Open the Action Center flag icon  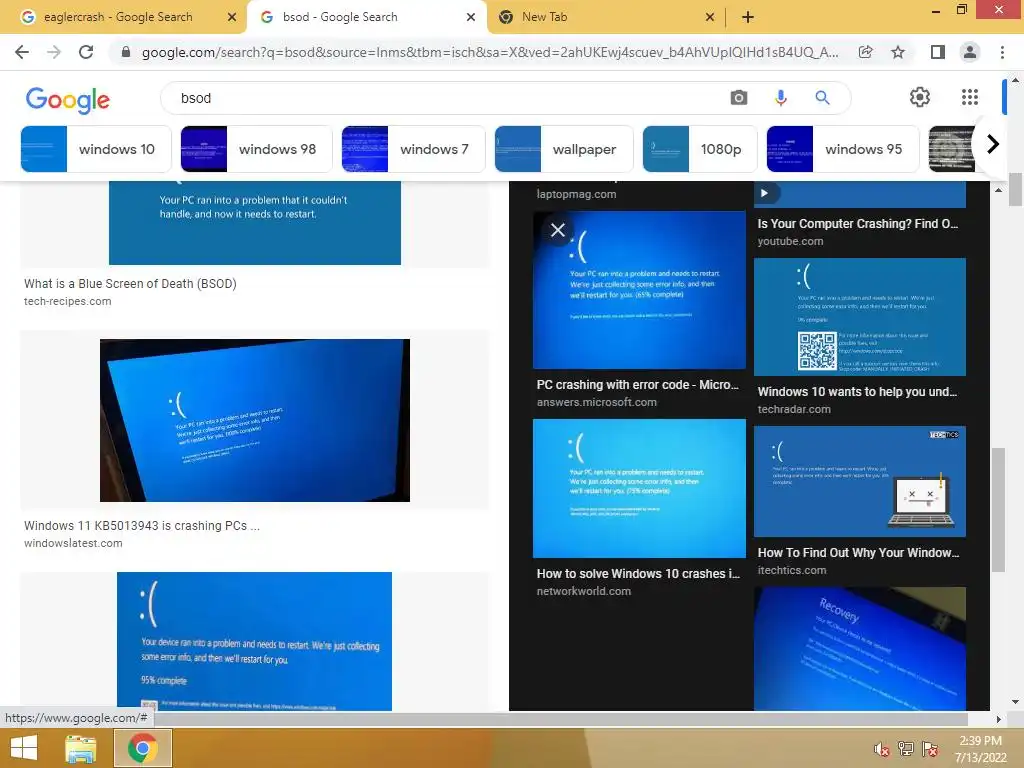930,749
